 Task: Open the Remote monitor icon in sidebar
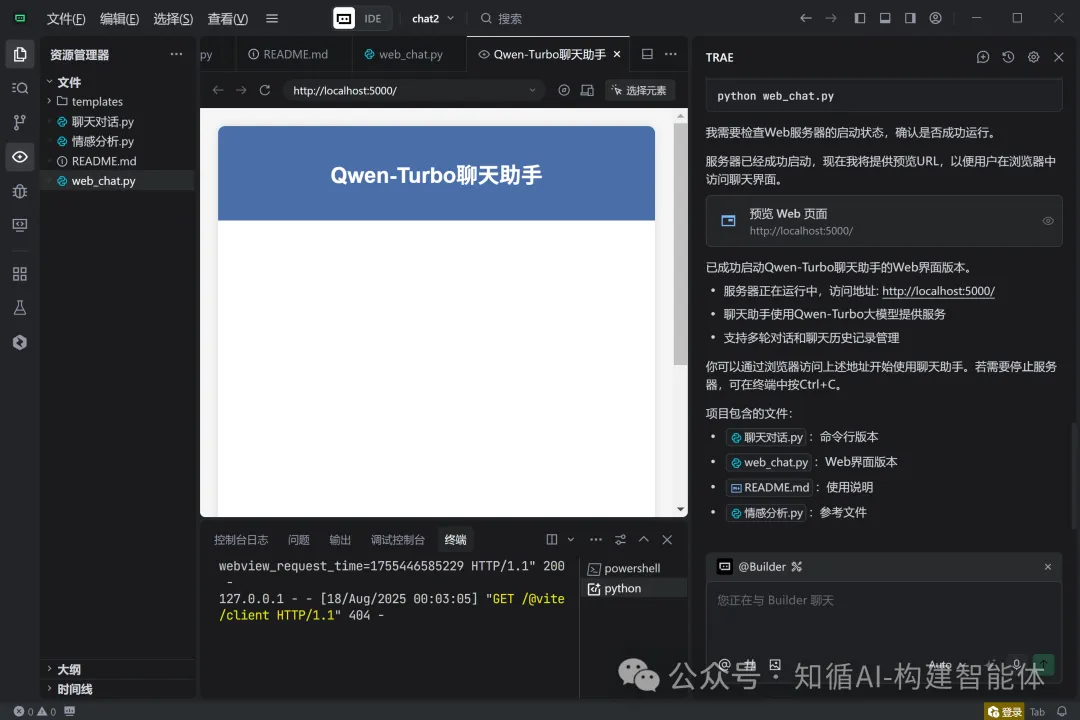[20, 225]
